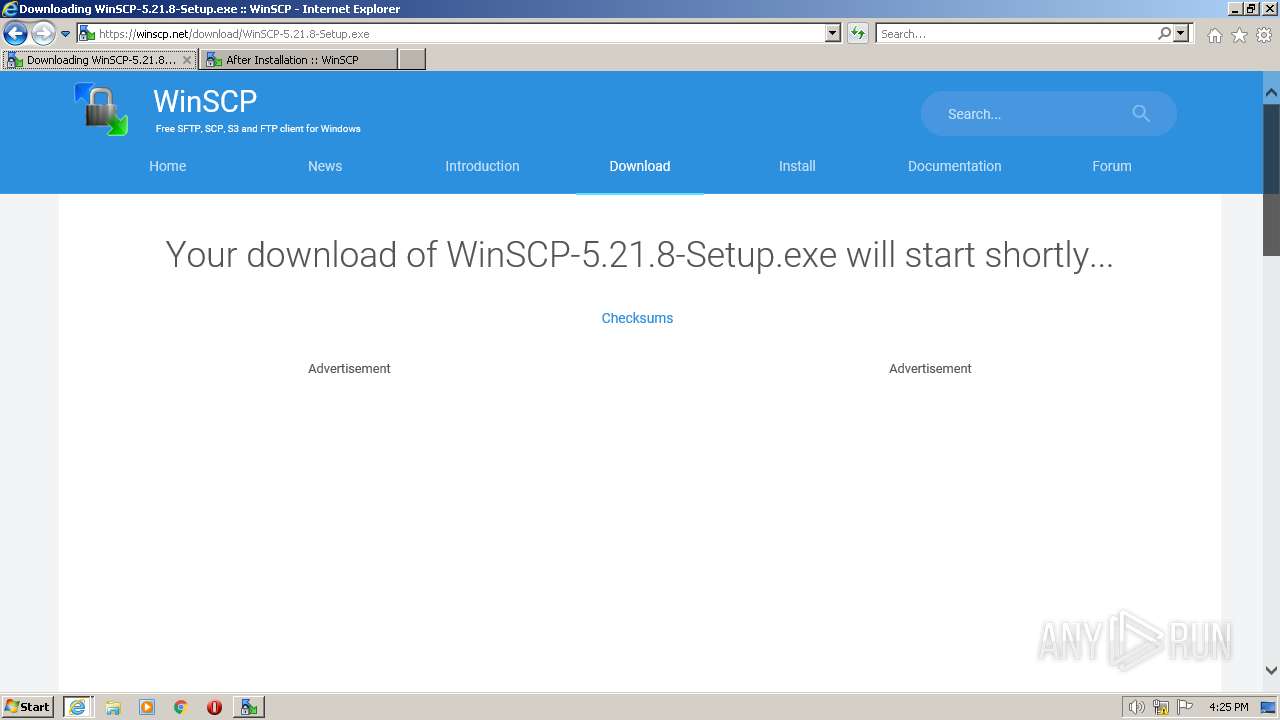
Task: Open the recent pages dropdown arrow
Action: tap(66, 34)
